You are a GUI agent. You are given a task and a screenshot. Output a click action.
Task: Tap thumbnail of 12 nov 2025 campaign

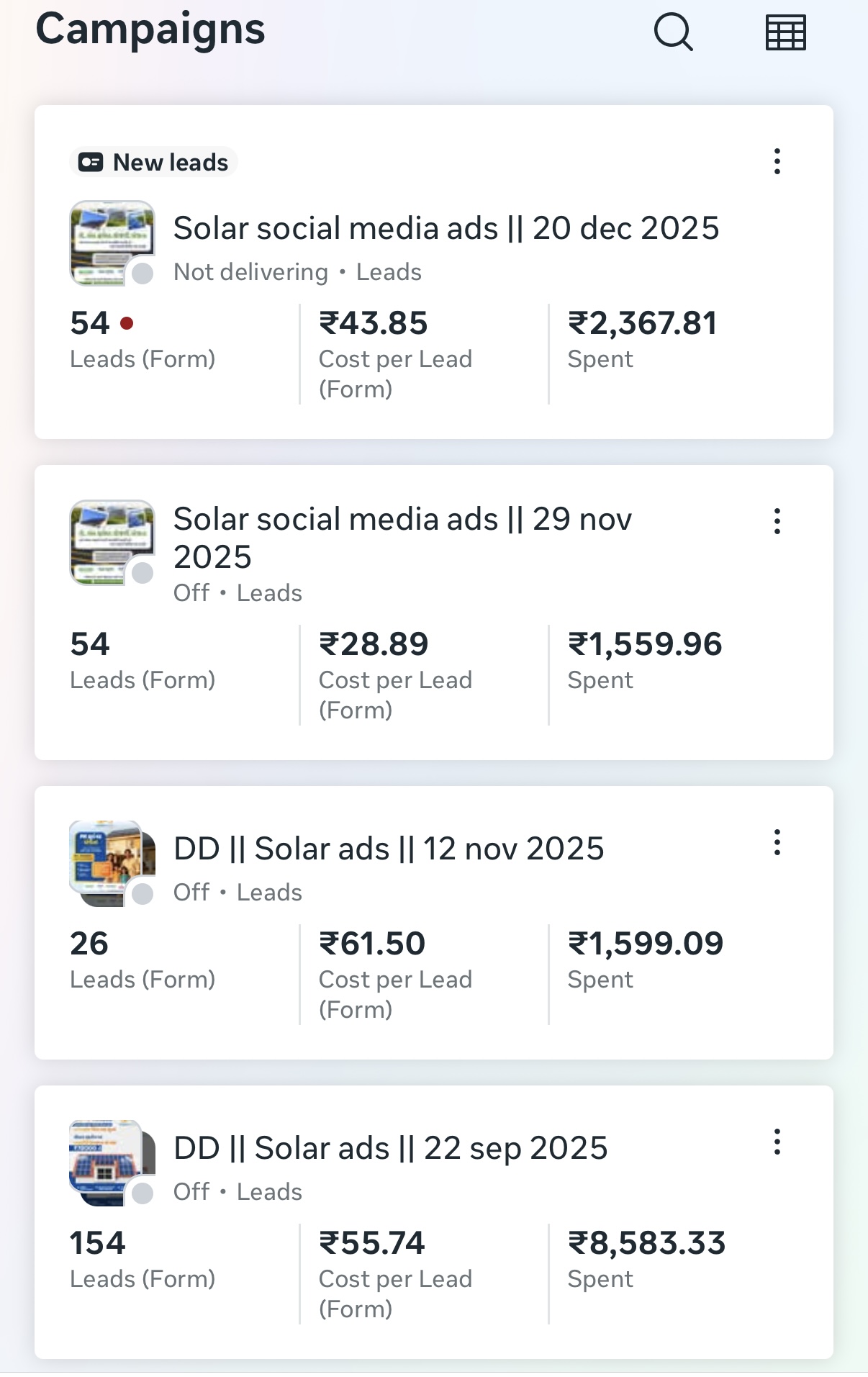(x=112, y=862)
